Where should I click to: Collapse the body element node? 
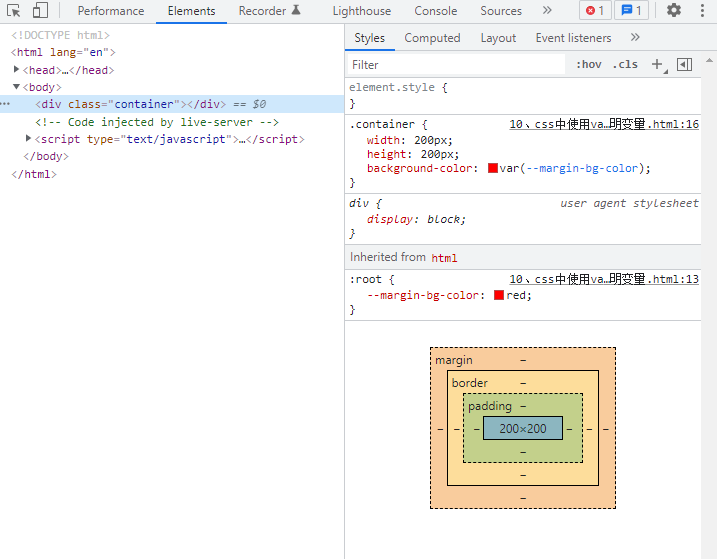[x=16, y=86]
